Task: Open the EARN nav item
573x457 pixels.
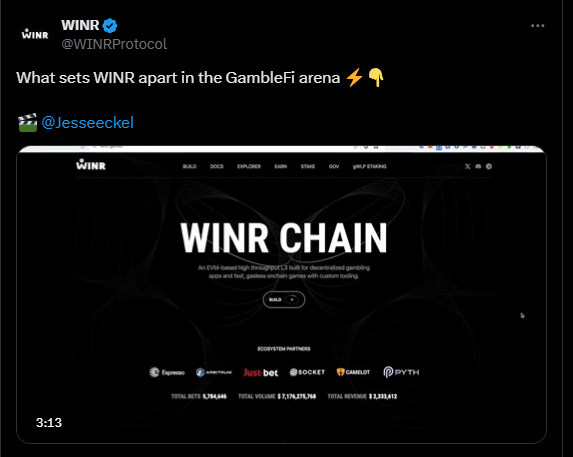Action: pos(281,166)
